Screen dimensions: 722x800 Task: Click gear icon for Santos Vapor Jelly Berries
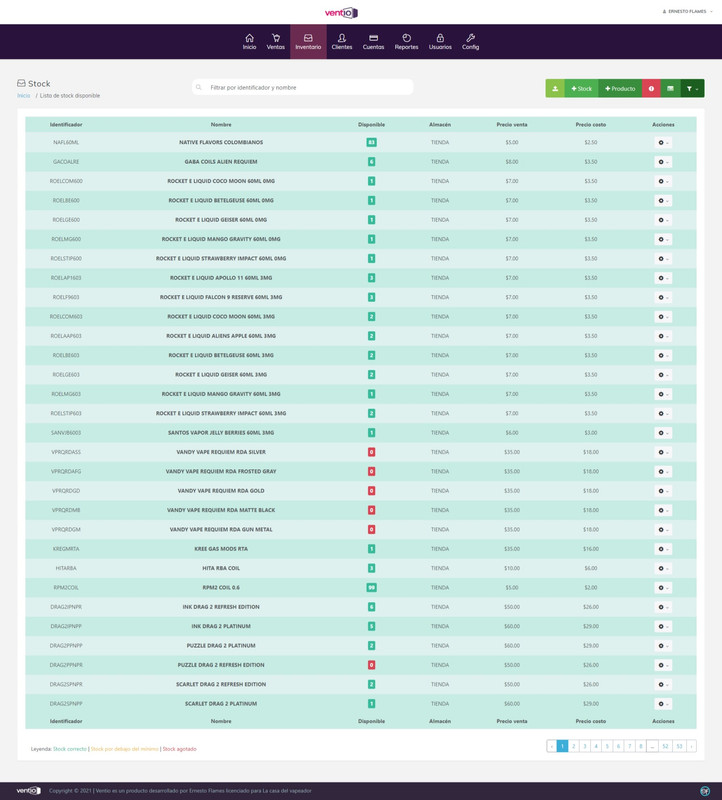click(663, 433)
